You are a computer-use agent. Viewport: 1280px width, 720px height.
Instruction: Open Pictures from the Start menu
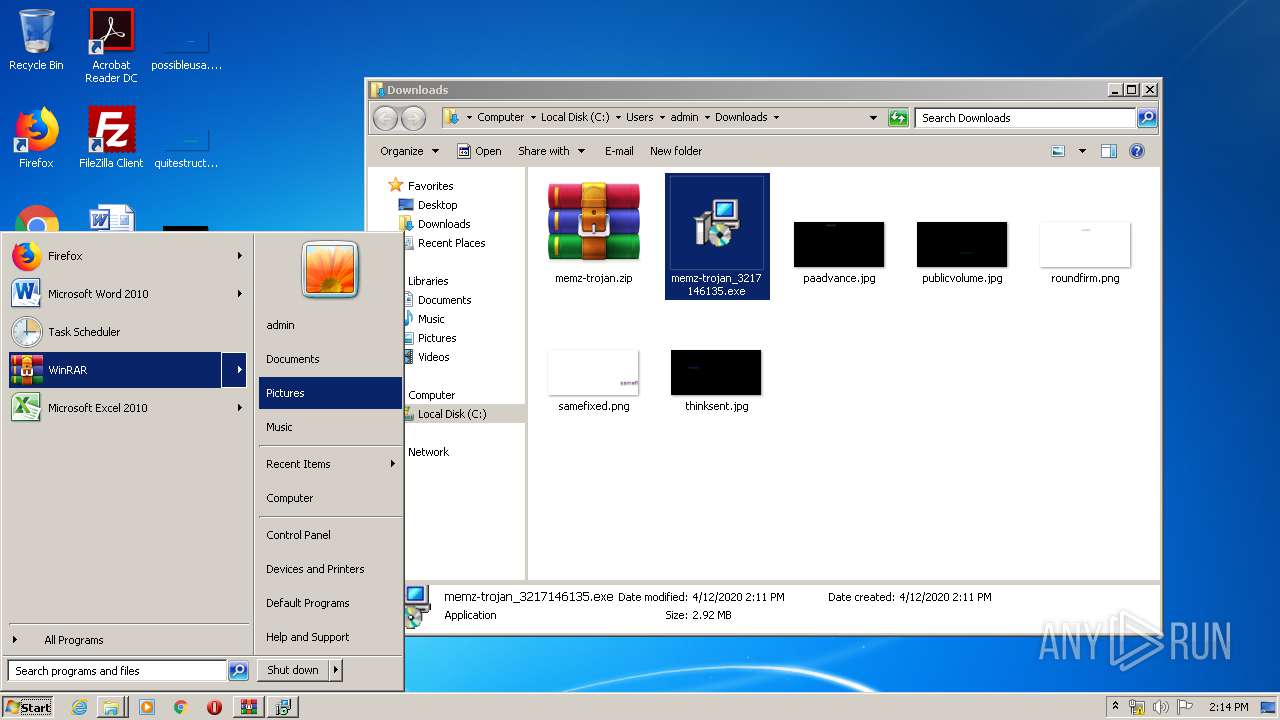tap(330, 393)
